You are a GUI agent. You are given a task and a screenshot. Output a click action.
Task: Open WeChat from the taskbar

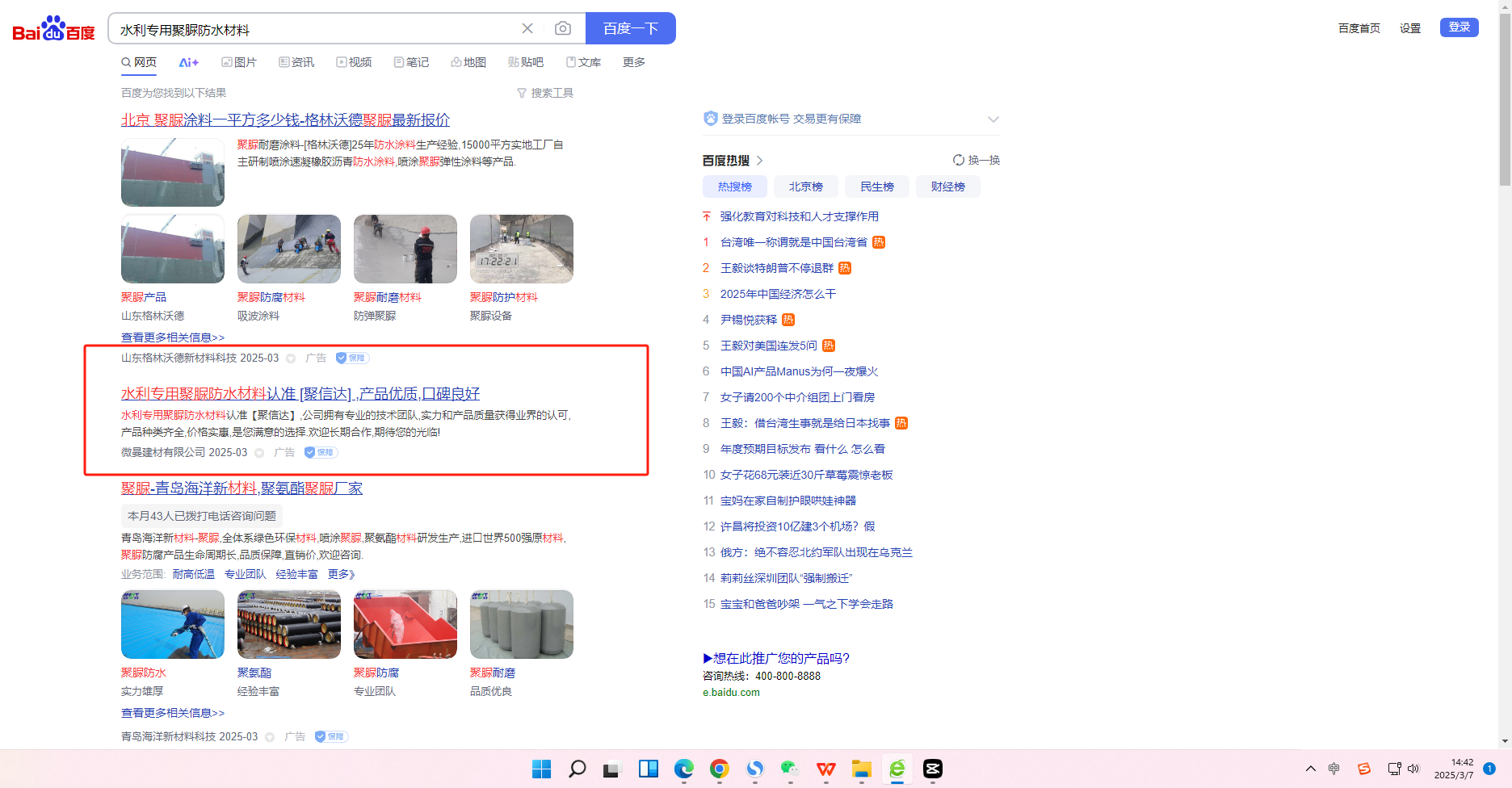(x=791, y=769)
